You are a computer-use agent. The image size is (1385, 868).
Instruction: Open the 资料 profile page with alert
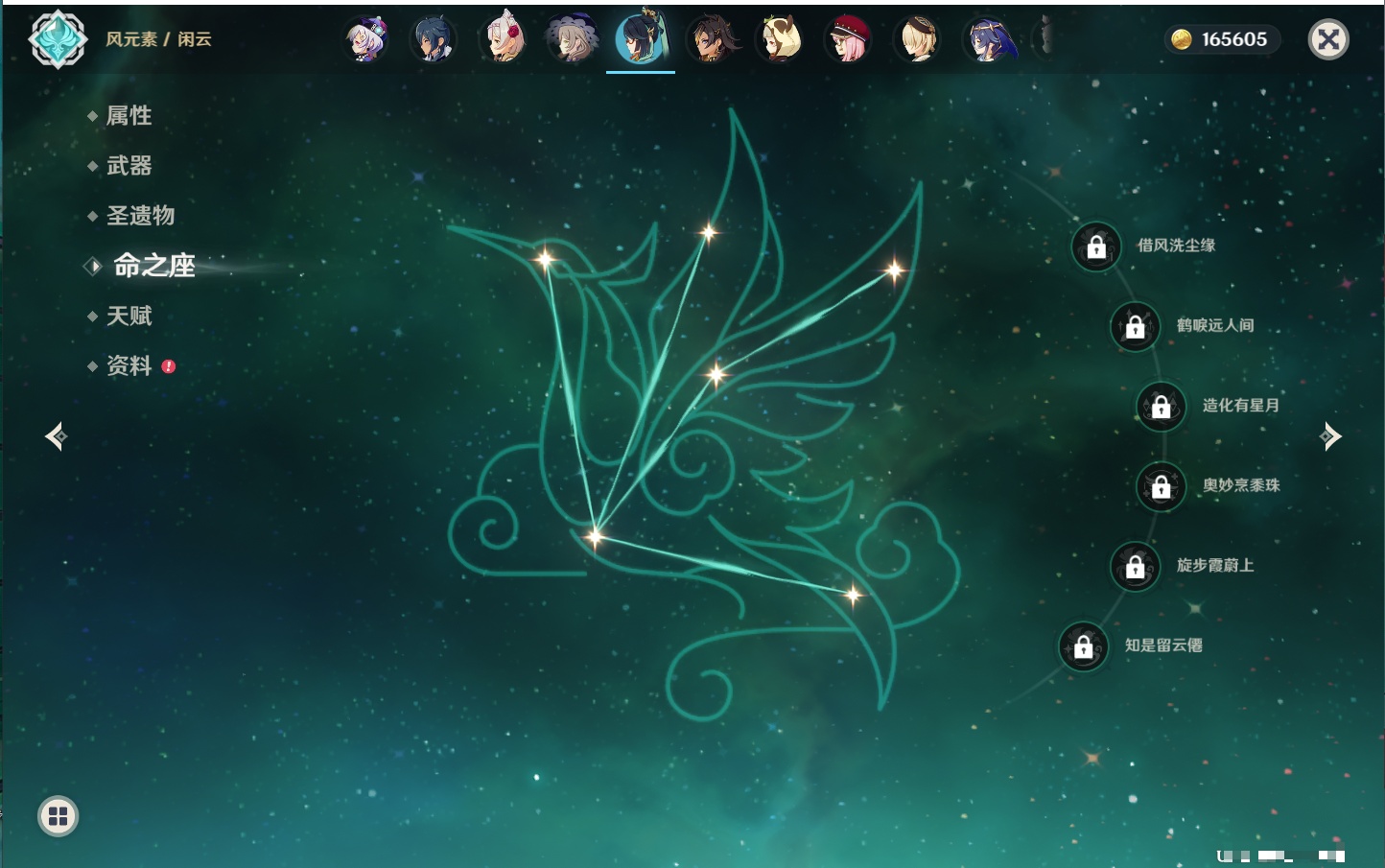[x=129, y=366]
